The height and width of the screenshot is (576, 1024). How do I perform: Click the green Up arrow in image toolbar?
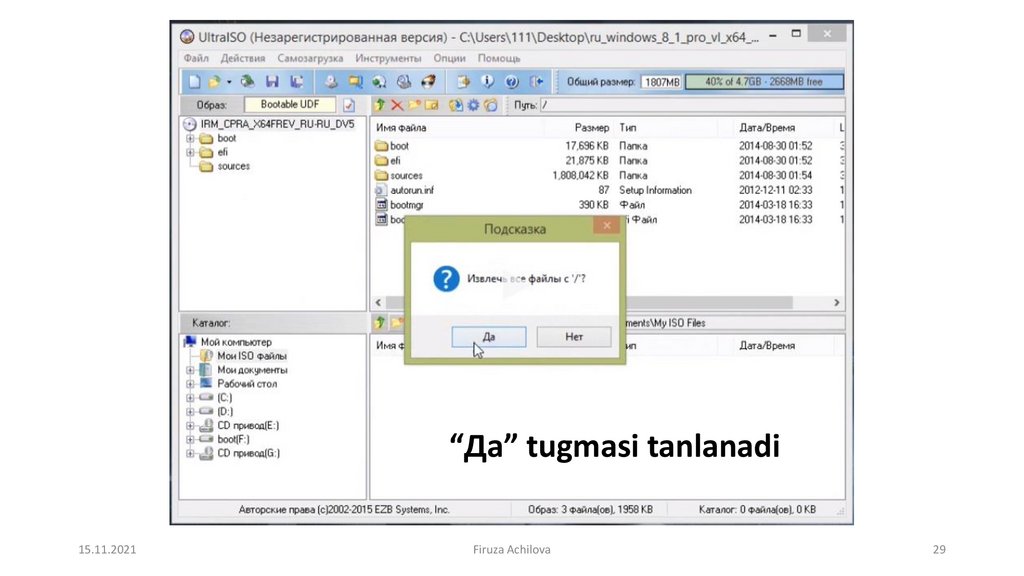[380, 105]
